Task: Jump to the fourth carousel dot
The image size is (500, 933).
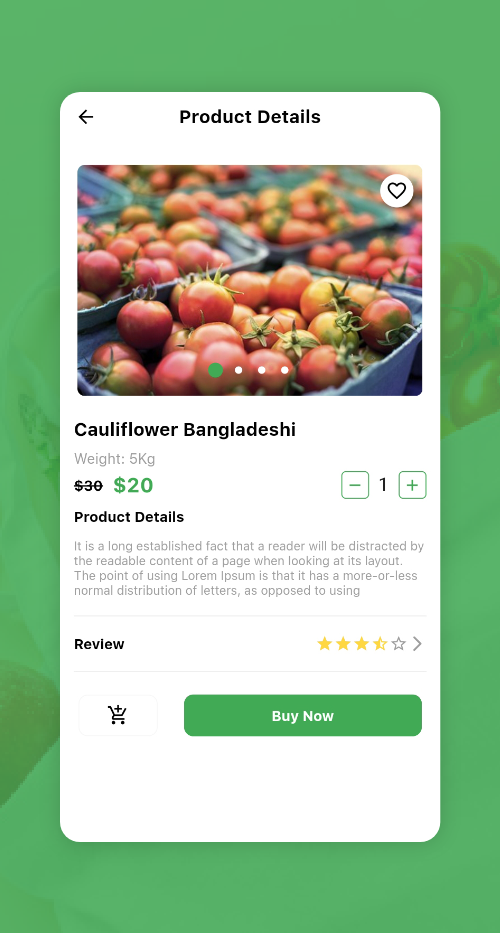Action: (x=285, y=370)
